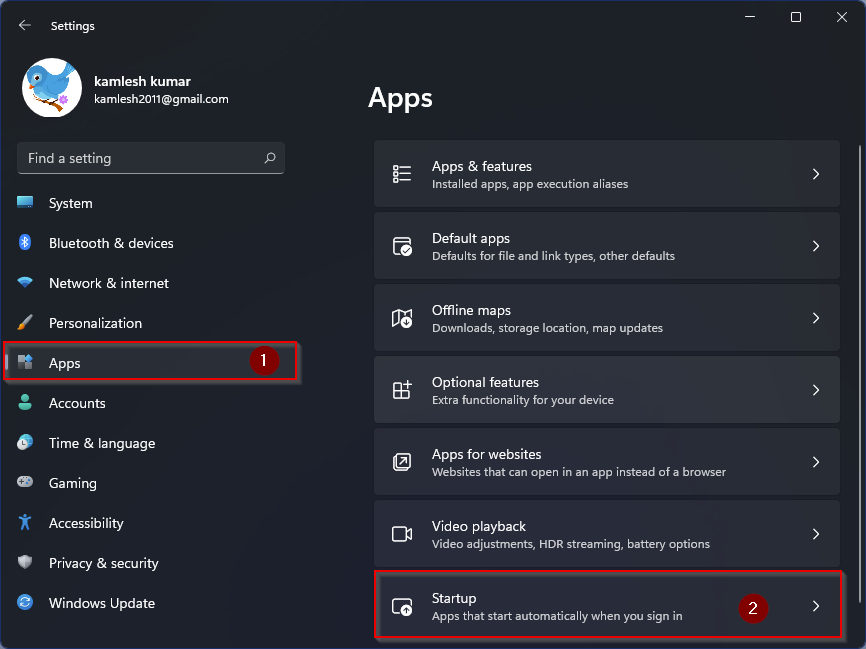Open Video playback settings
866x649 pixels.
point(606,534)
